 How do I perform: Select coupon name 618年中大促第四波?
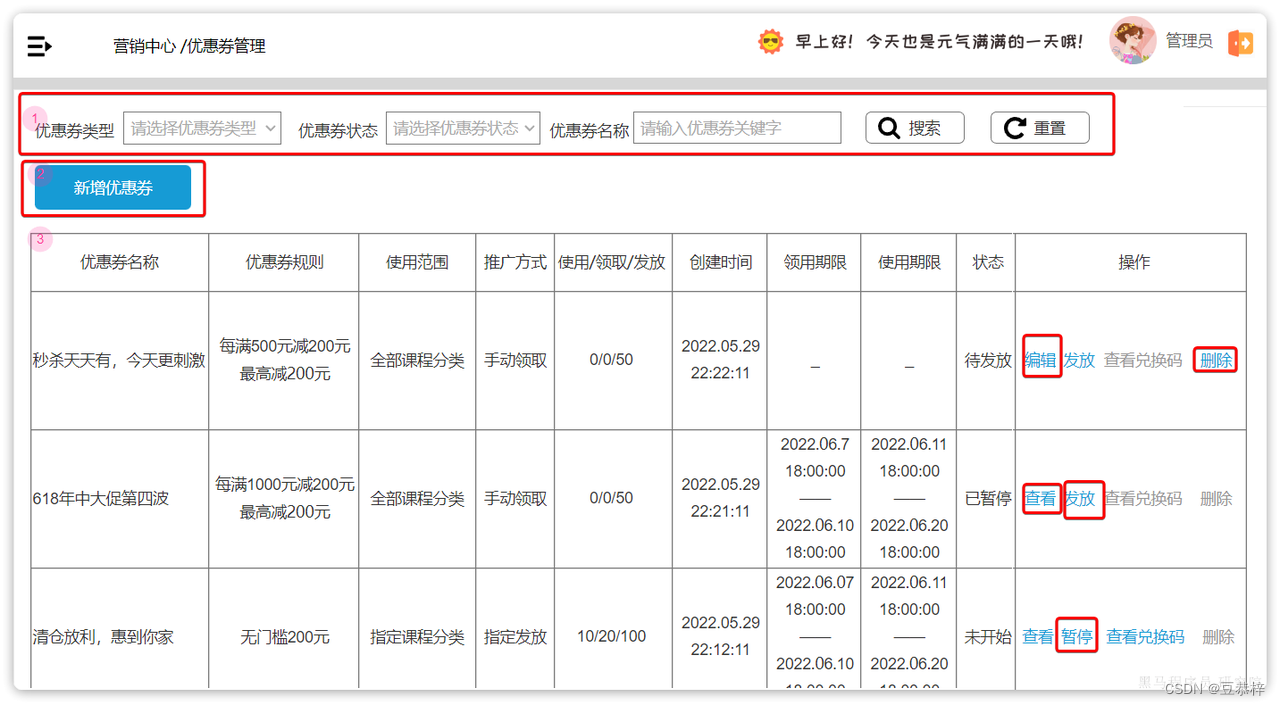pos(101,498)
